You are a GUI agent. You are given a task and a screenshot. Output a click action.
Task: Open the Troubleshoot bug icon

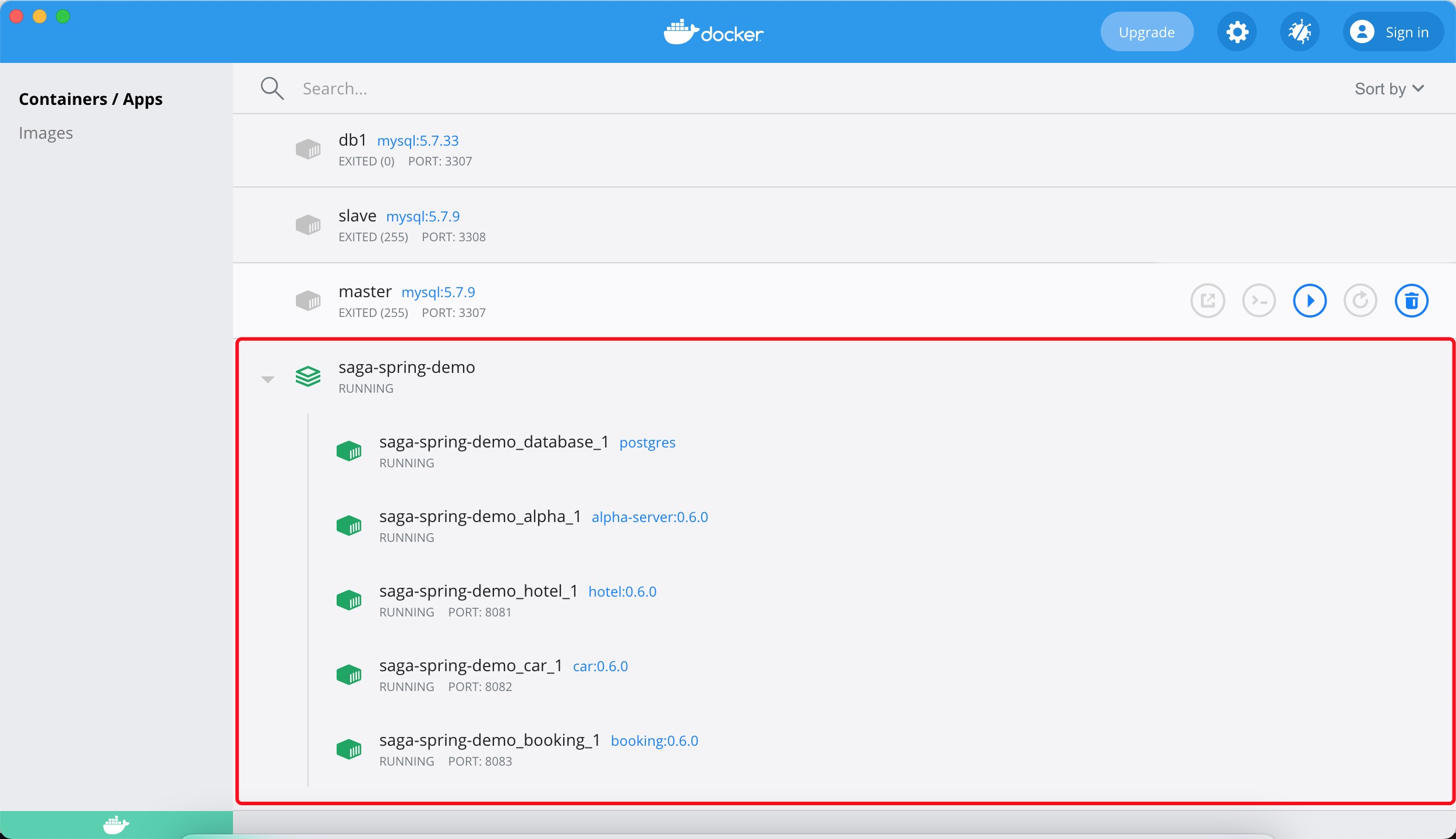[x=1300, y=32]
